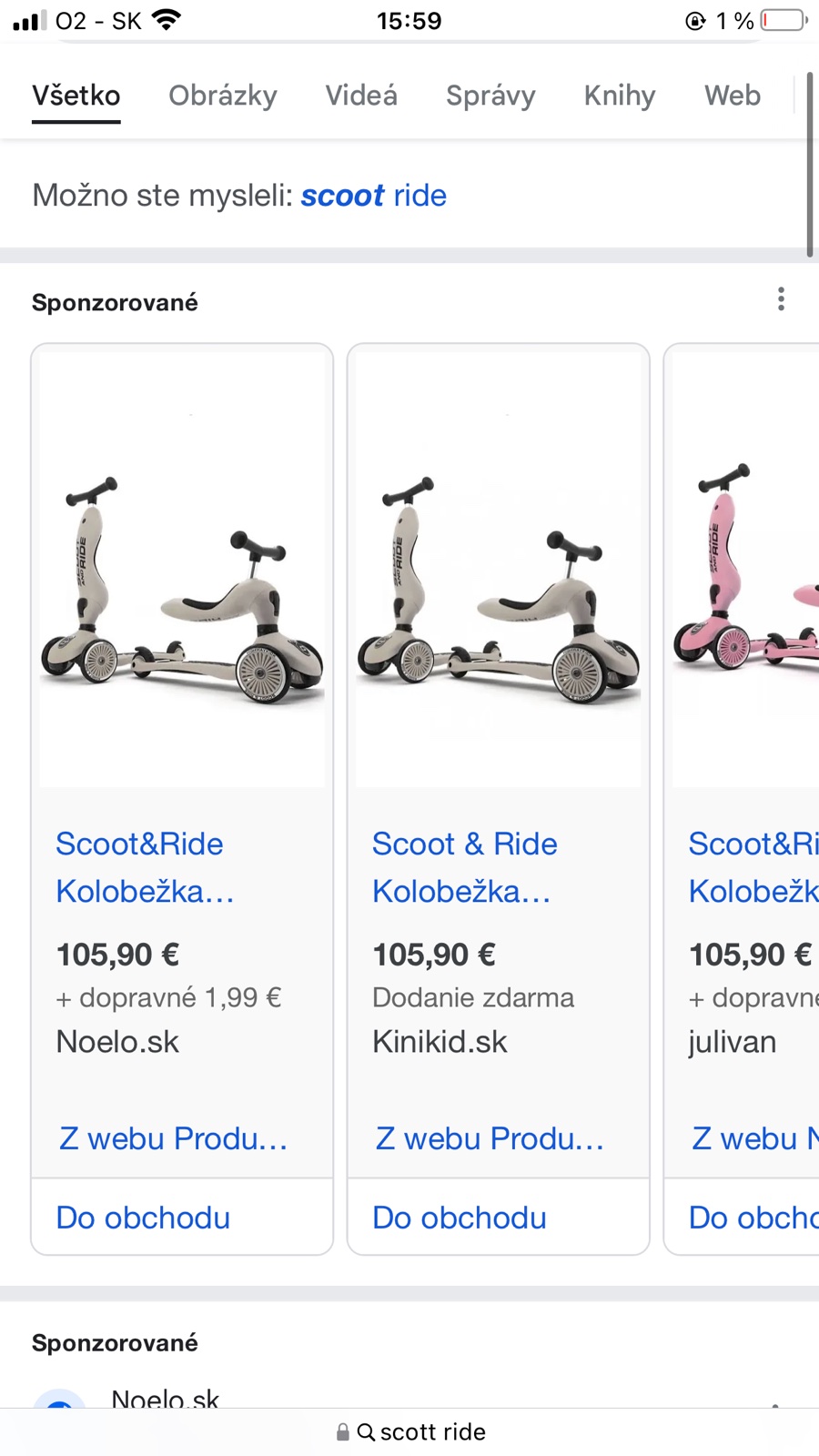Click "Do obchodu" under the Kinikid.sk product
This screenshot has height=1456, width=819.
(460, 1218)
